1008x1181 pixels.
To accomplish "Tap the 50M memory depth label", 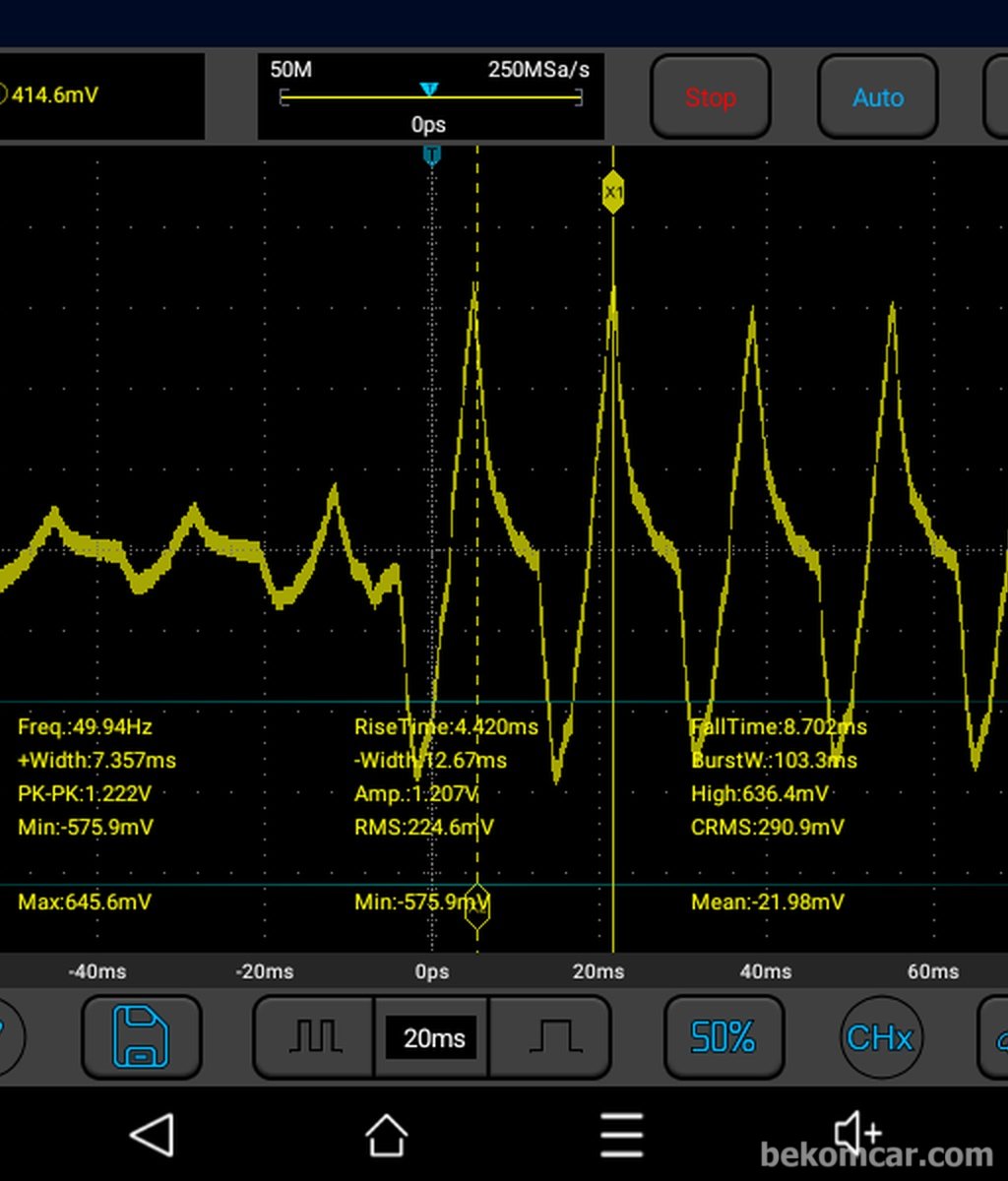I will click(290, 70).
